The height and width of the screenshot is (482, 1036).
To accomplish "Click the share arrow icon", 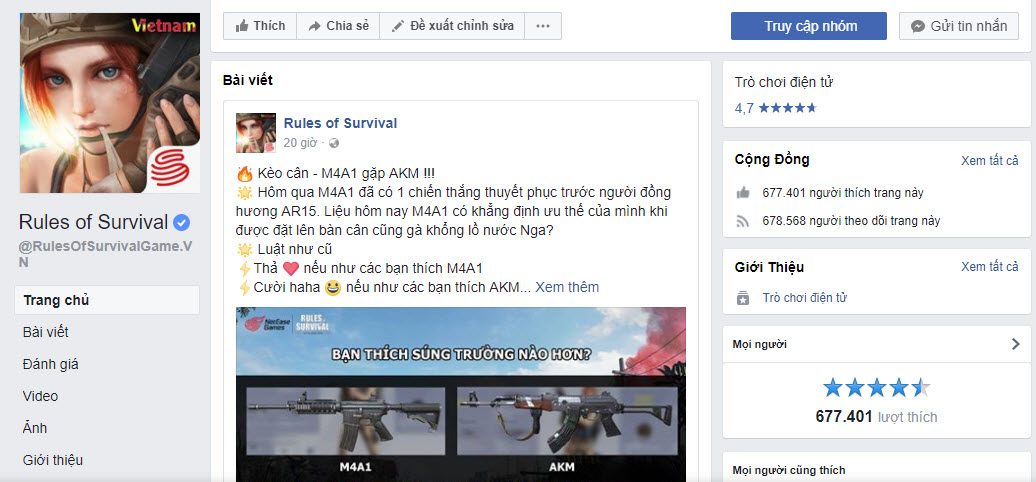I will coord(314,26).
